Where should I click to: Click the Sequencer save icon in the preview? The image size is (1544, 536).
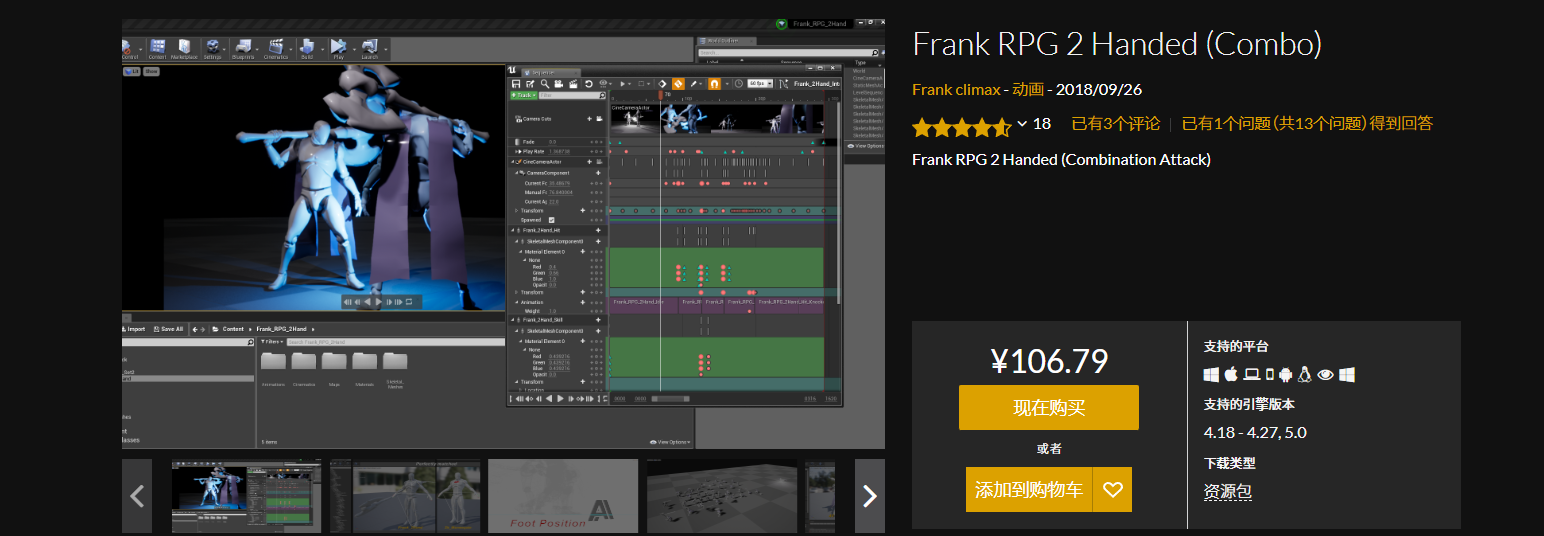516,84
